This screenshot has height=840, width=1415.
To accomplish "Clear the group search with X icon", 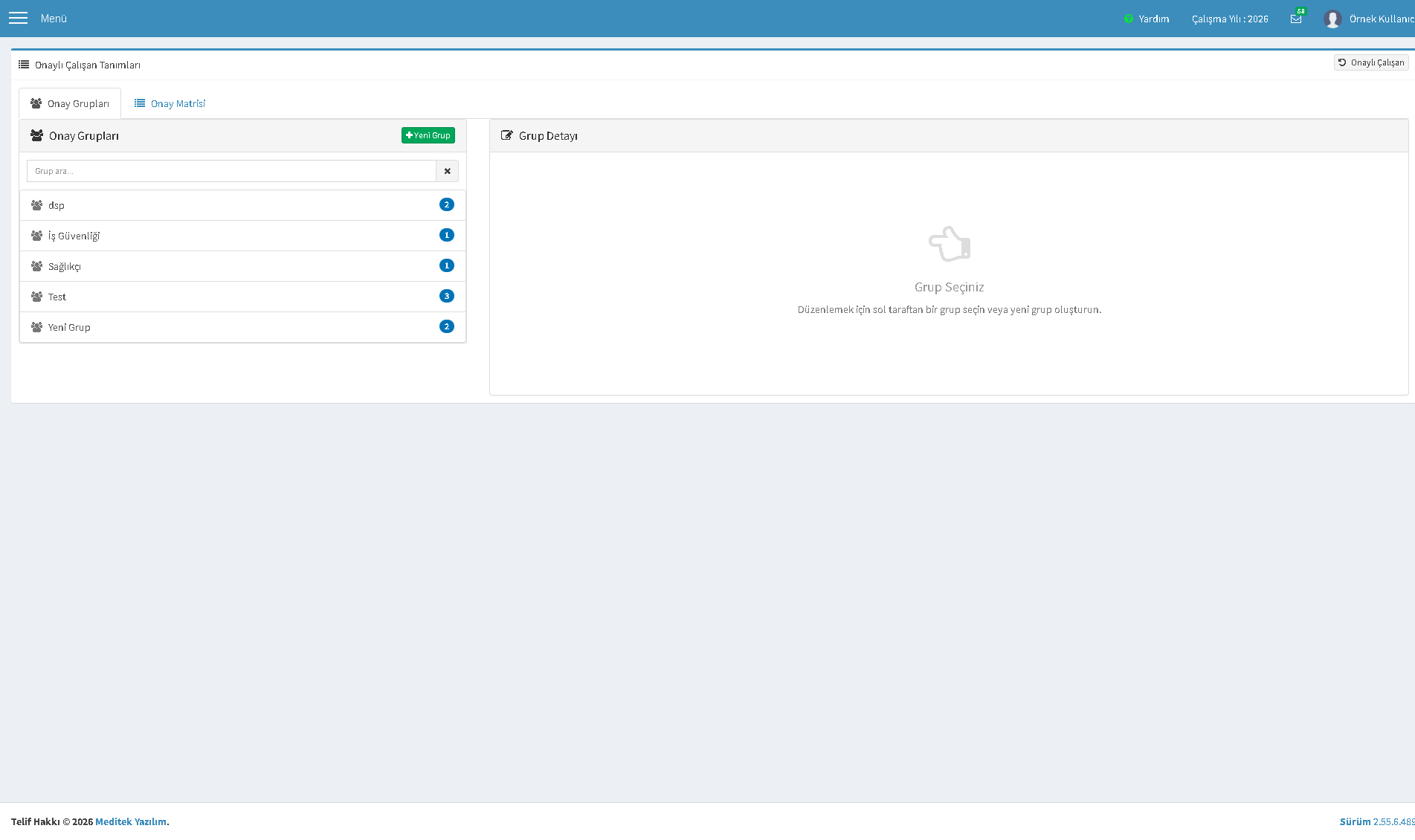I will (x=448, y=171).
